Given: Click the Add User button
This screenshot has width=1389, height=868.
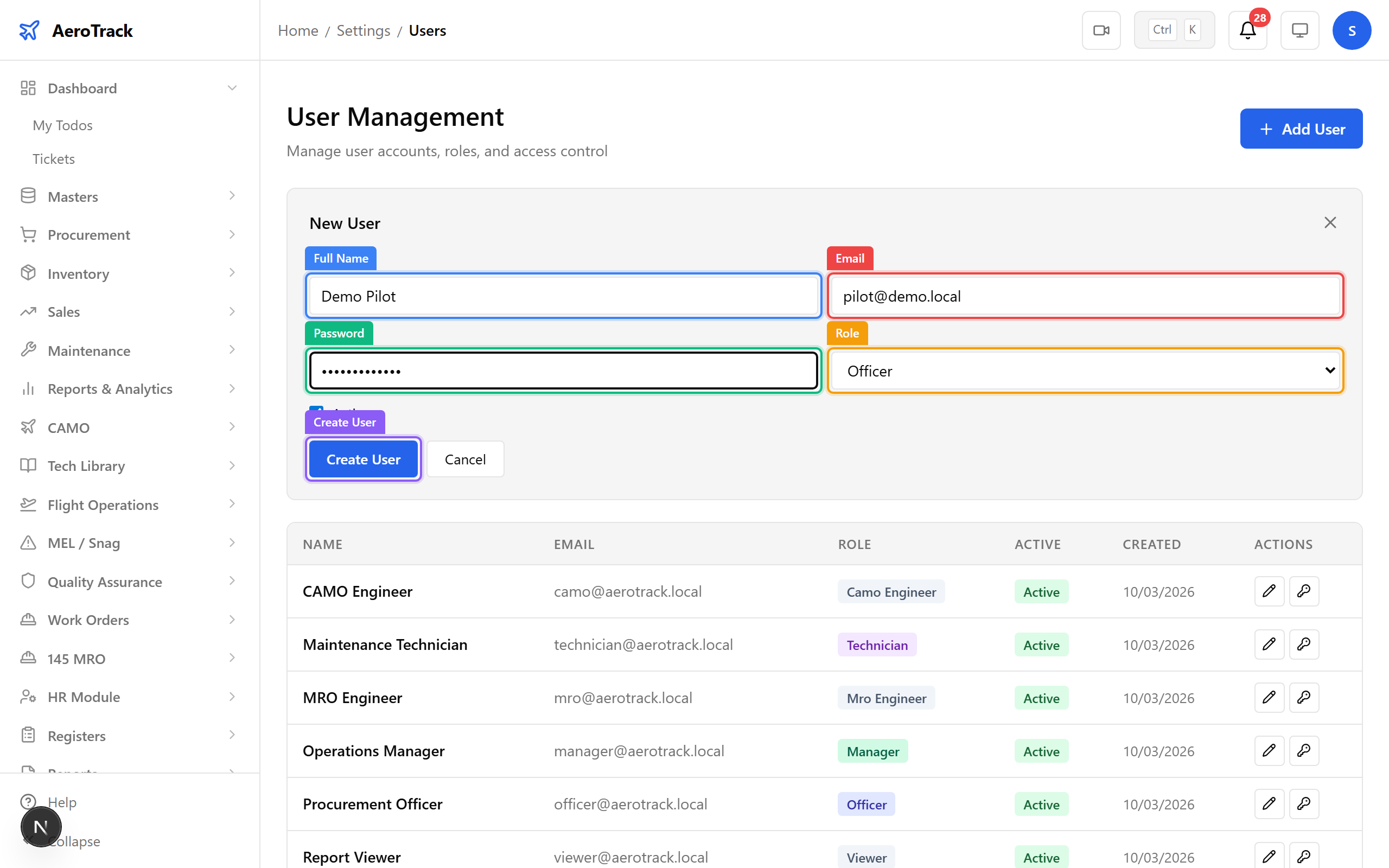Looking at the screenshot, I should coord(1301,129).
